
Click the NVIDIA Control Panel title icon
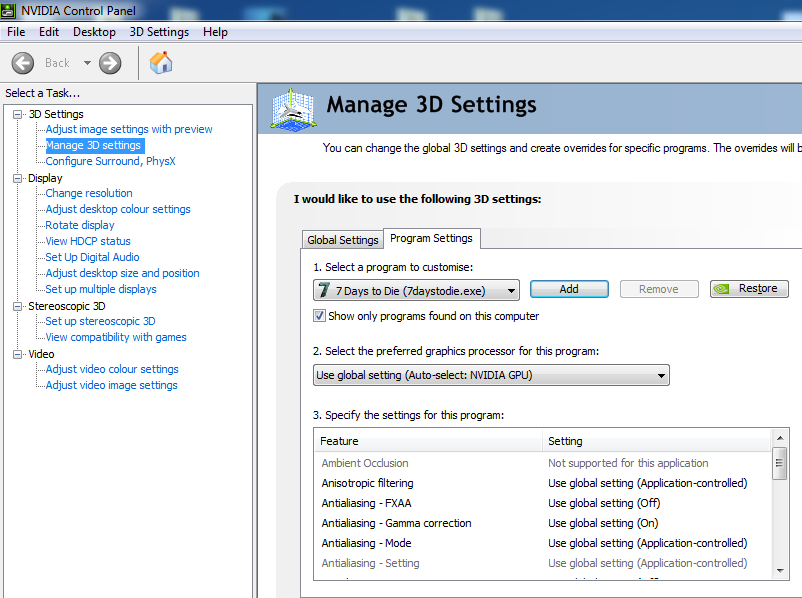tap(8, 10)
